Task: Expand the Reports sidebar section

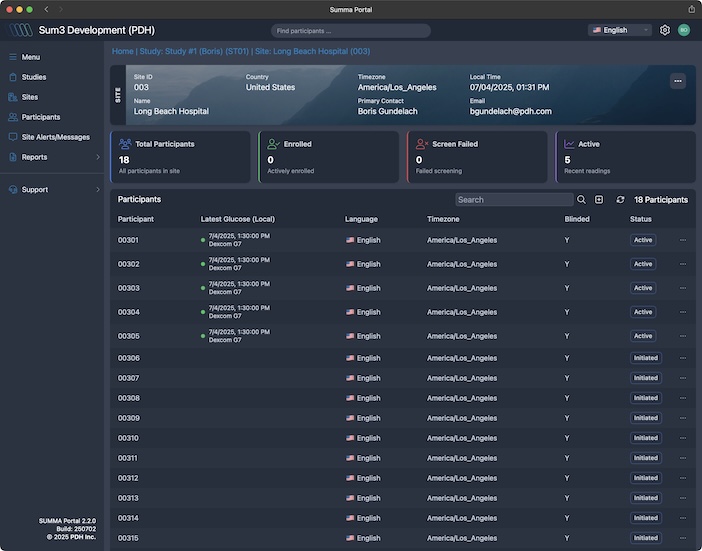Action: (x=97, y=157)
